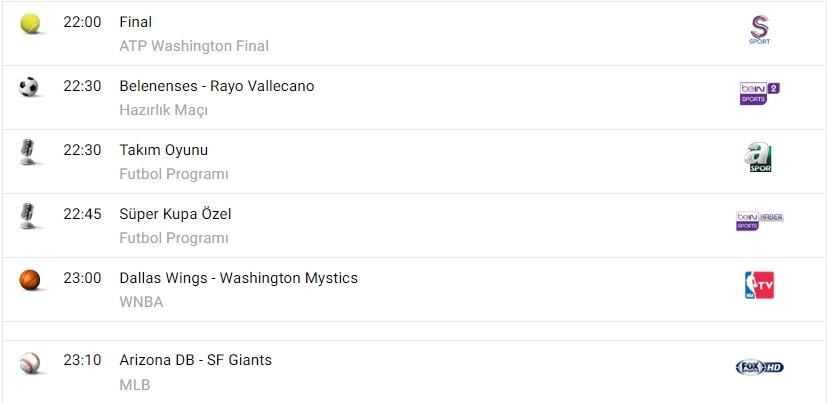Image resolution: width=827 pixels, height=403 pixels.
Task: Click the 22:00 start time
Action: click(82, 22)
